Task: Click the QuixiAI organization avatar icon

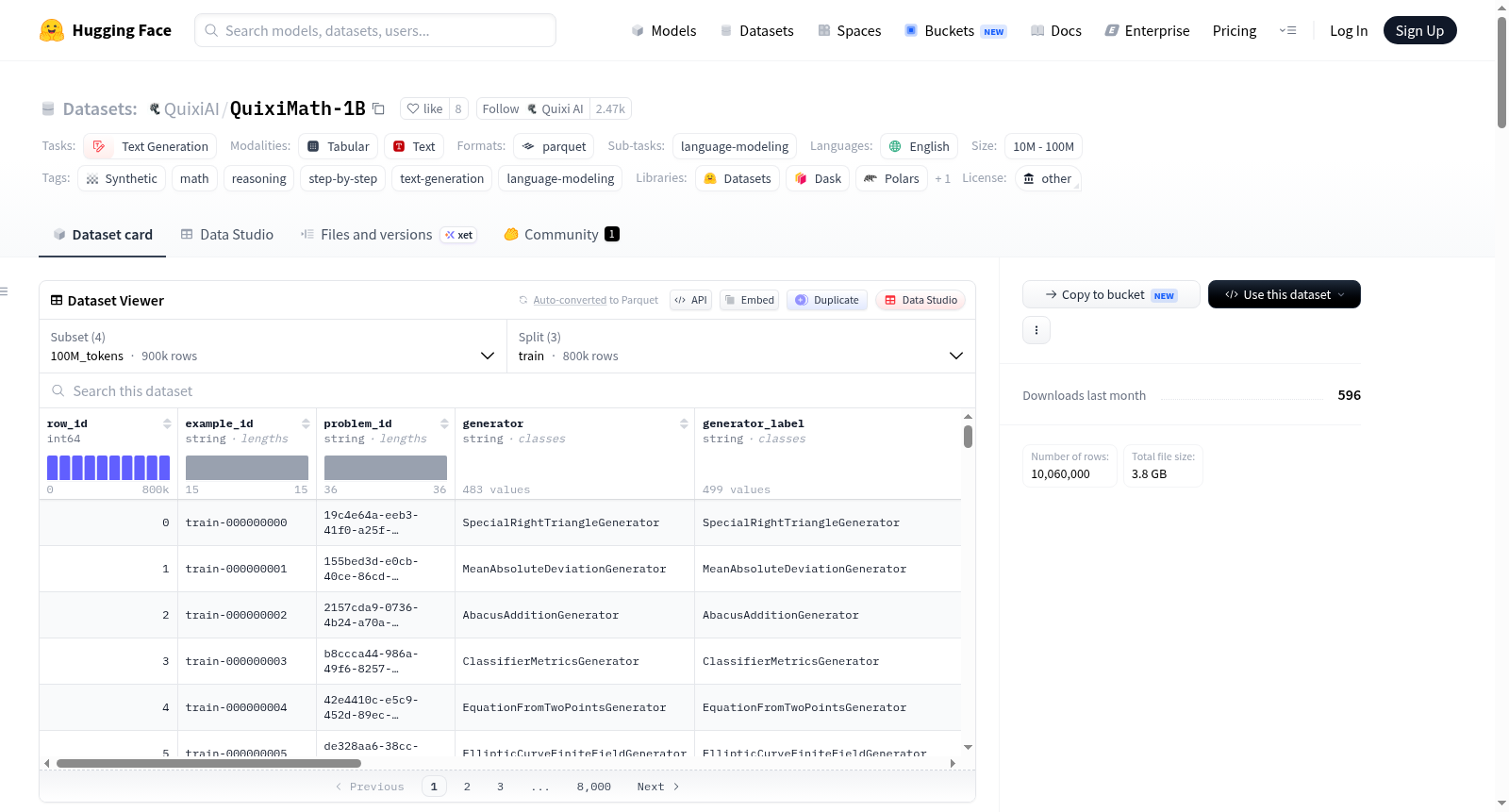Action: [x=155, y=108]
